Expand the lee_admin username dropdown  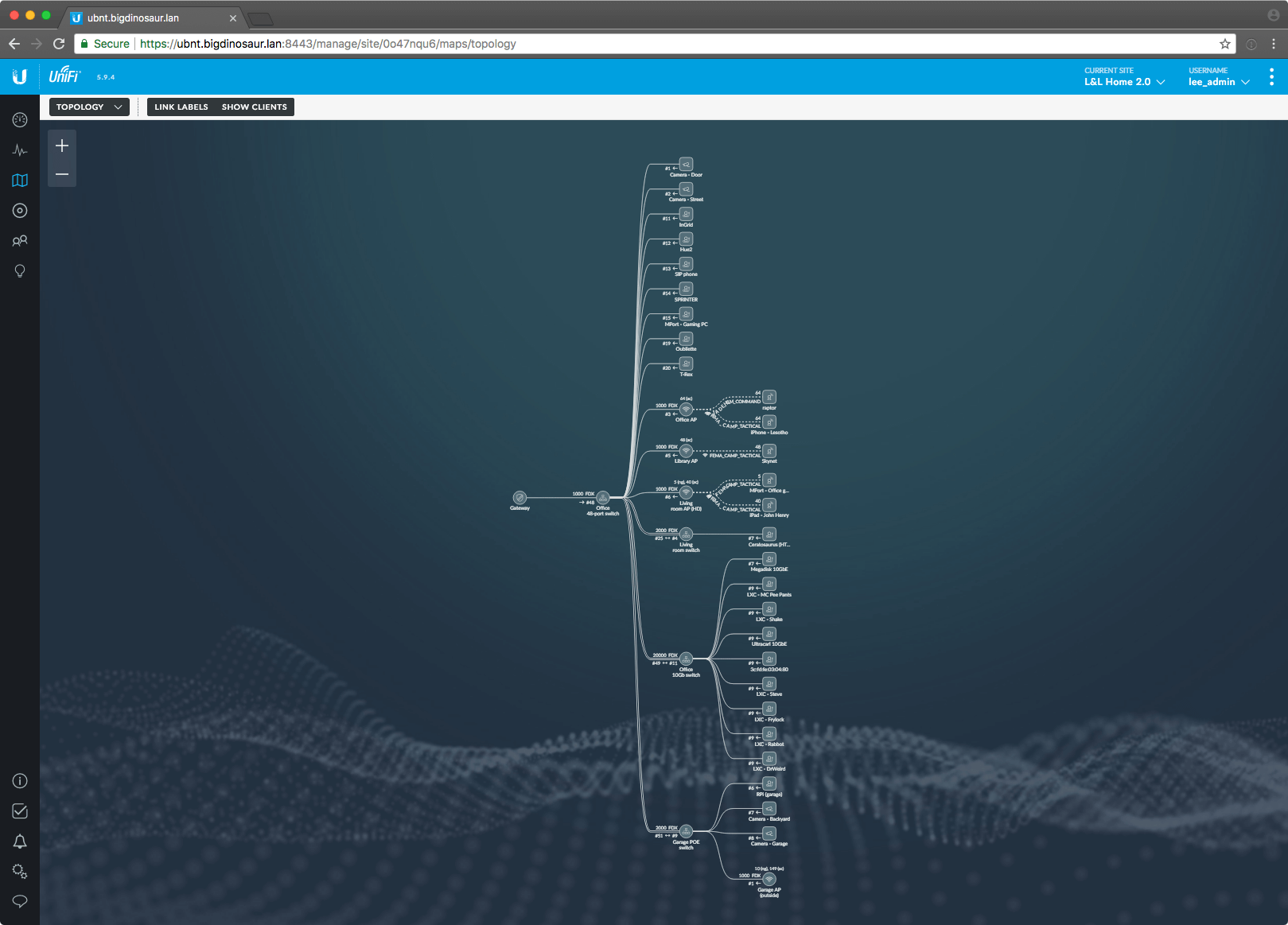pos(1218,82)
